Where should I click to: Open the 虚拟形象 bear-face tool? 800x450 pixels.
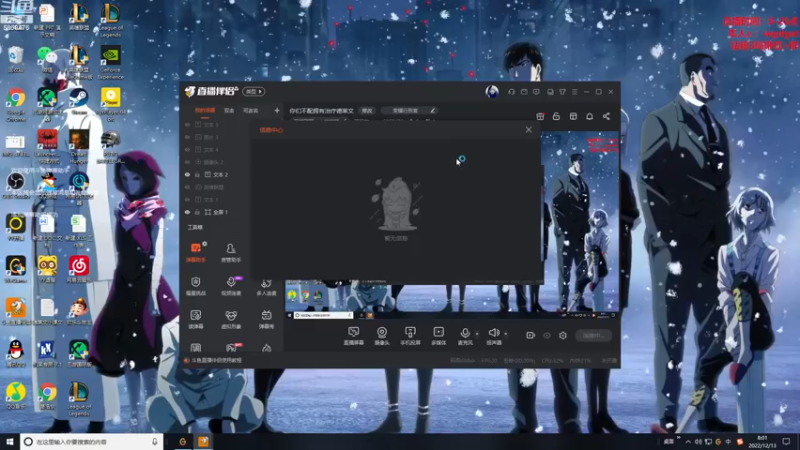coord(231,319)
